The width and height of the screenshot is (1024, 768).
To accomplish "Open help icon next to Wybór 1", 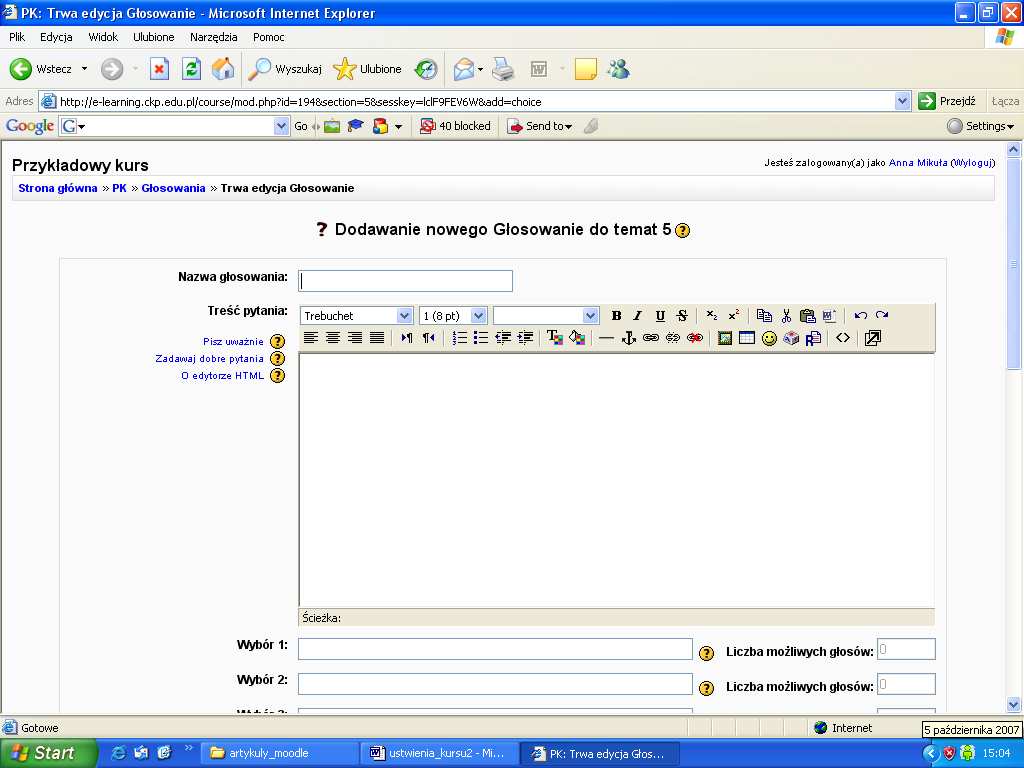I will (706, 653).
